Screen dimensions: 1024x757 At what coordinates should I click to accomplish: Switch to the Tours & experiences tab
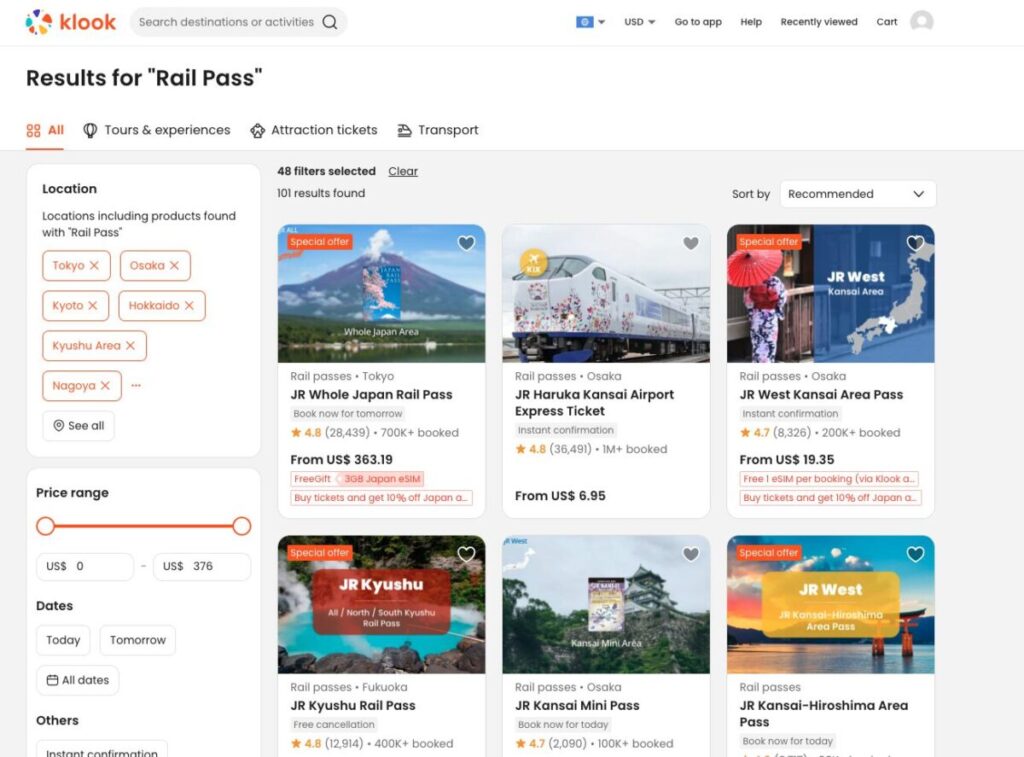(x=157, y=130)
